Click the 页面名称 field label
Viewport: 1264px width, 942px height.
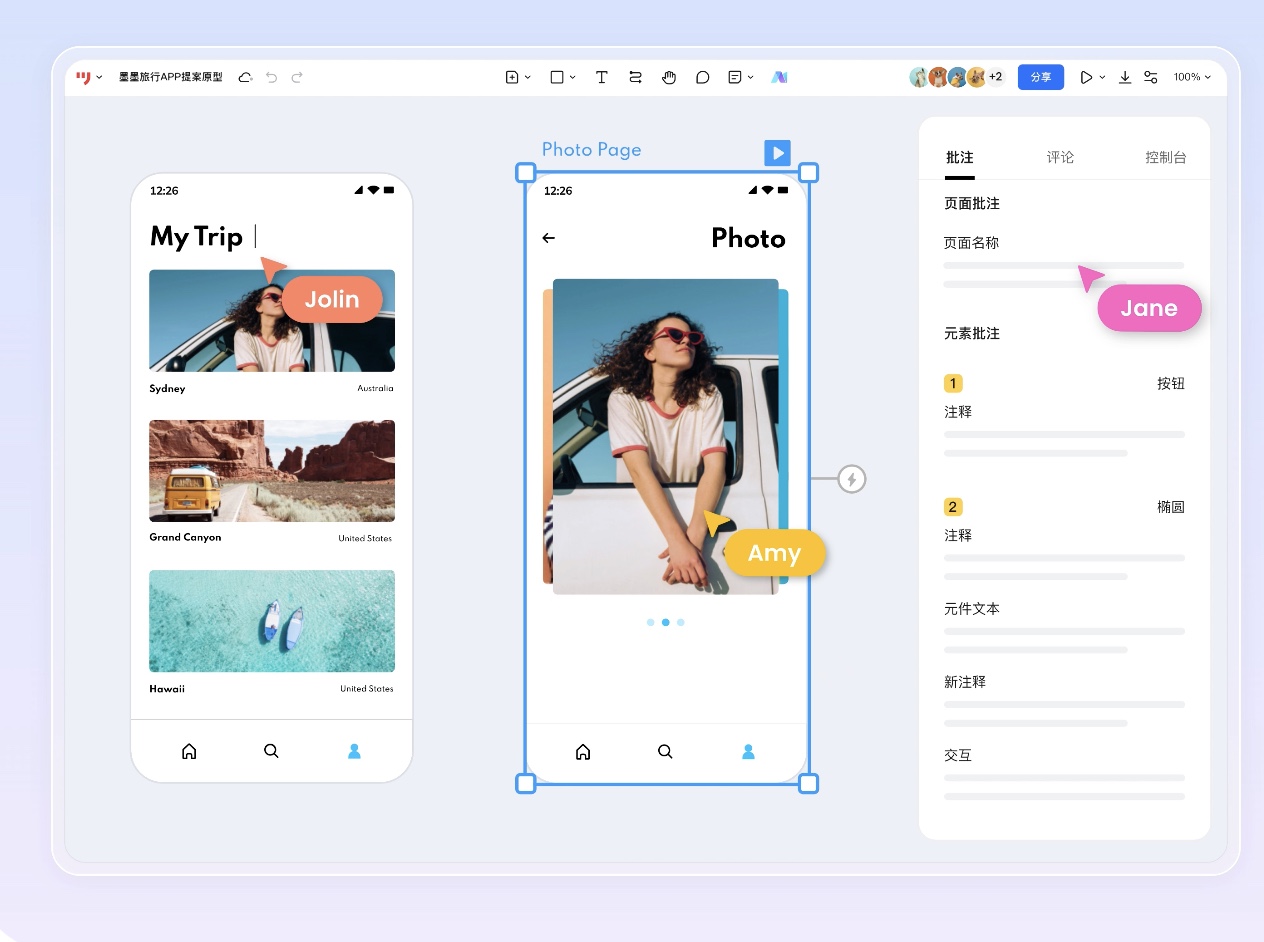point(971,243)
